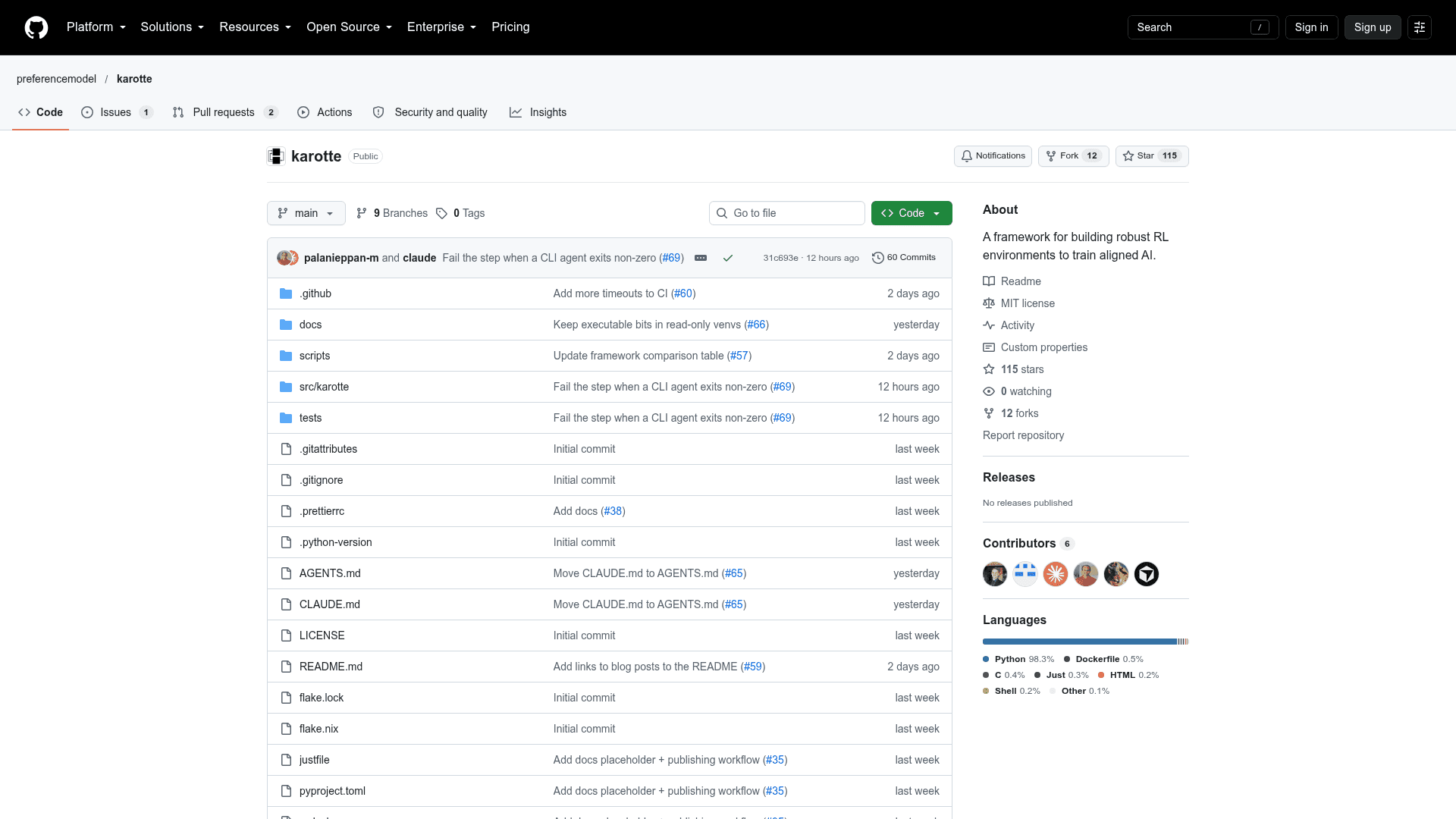
Task: Open the README.md file
Action: click(x=331, y=667)
